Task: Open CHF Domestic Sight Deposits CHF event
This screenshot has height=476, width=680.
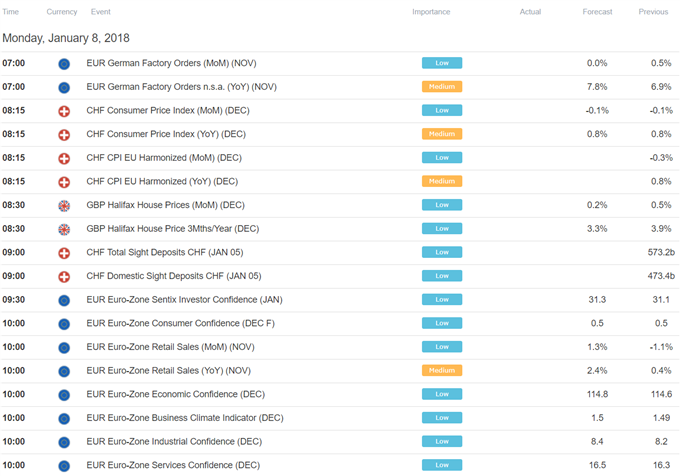Action: coord(173,276)
